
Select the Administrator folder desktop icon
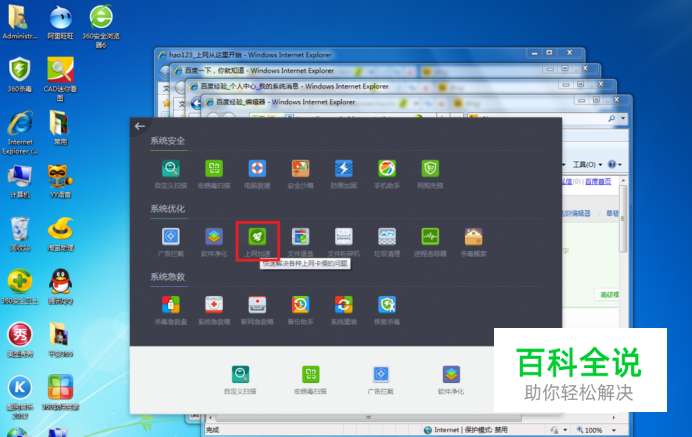(19, 22)
